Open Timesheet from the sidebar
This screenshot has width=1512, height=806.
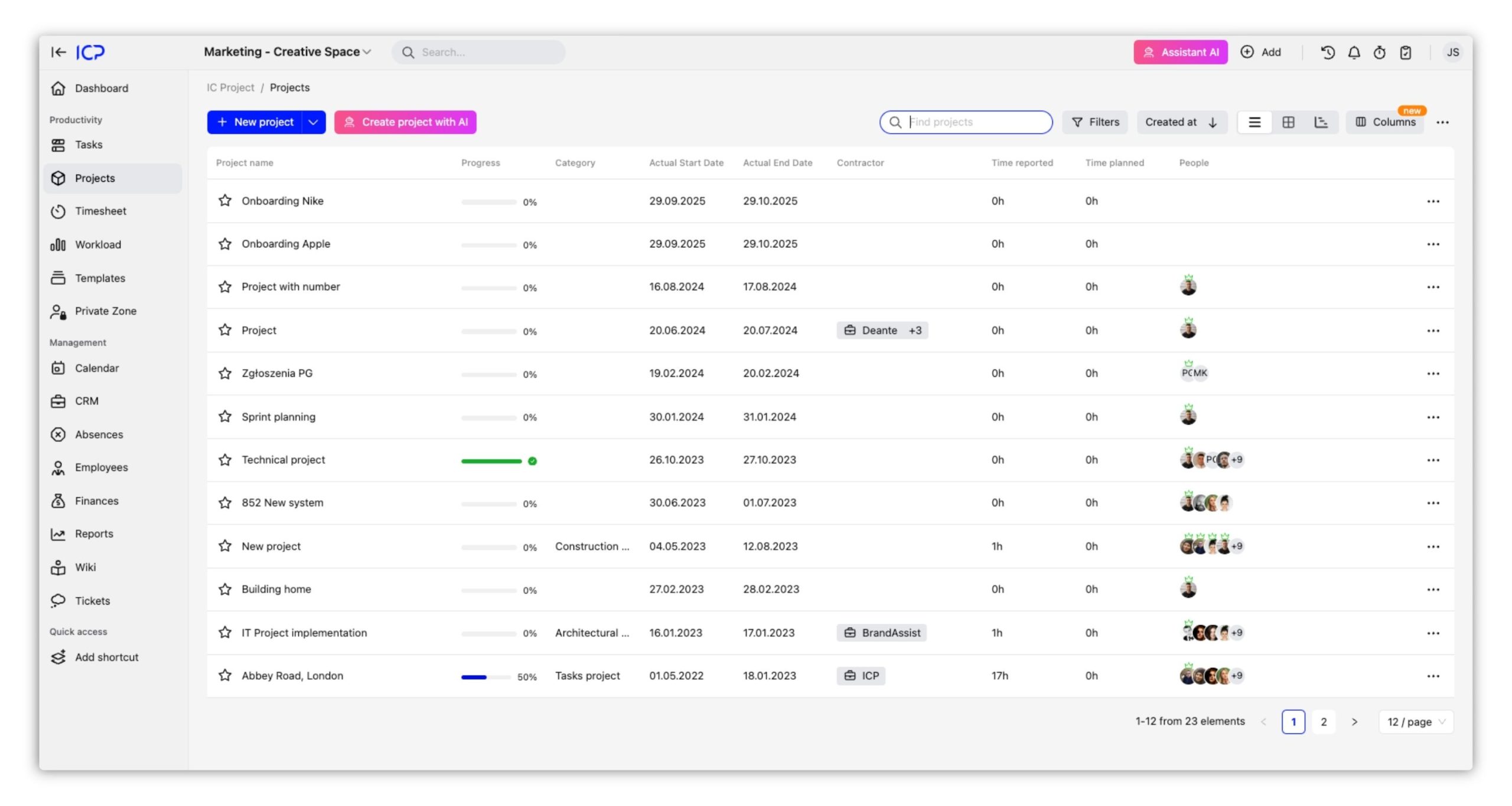coord(100,211)
